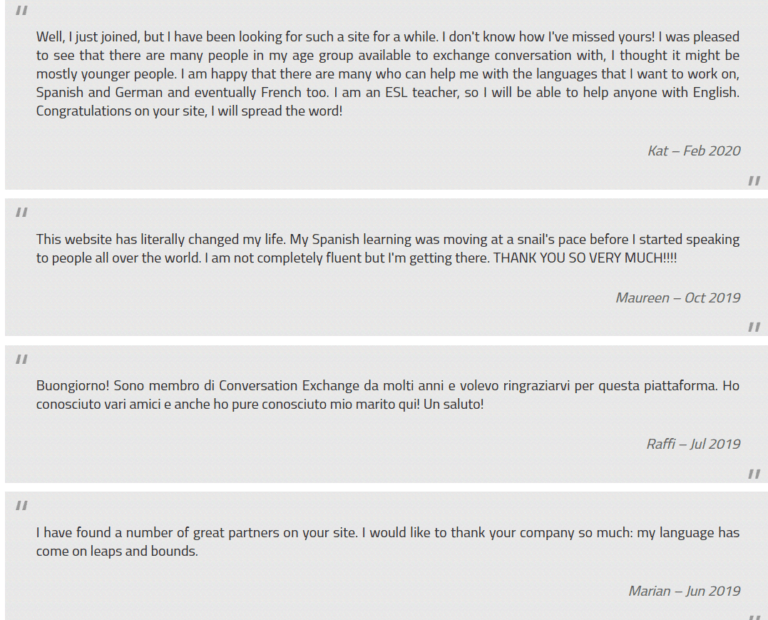Image resolution: width=768 pixels, height=620 pixels.
Task: Click the opening quote mark on Maureen's testimonial
Action: click(22, 212)
